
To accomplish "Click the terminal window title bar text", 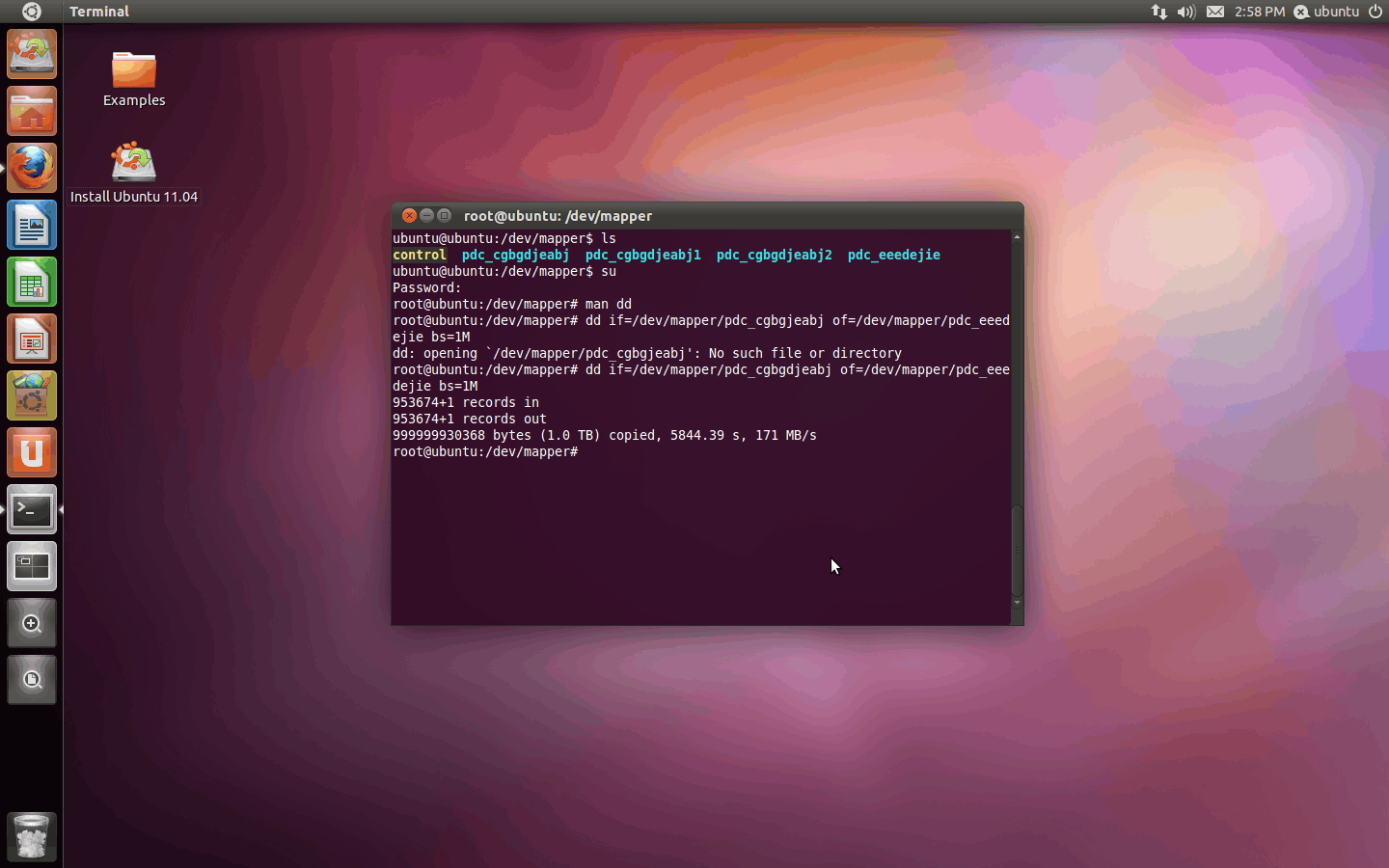I will click(x=558, y=216).
